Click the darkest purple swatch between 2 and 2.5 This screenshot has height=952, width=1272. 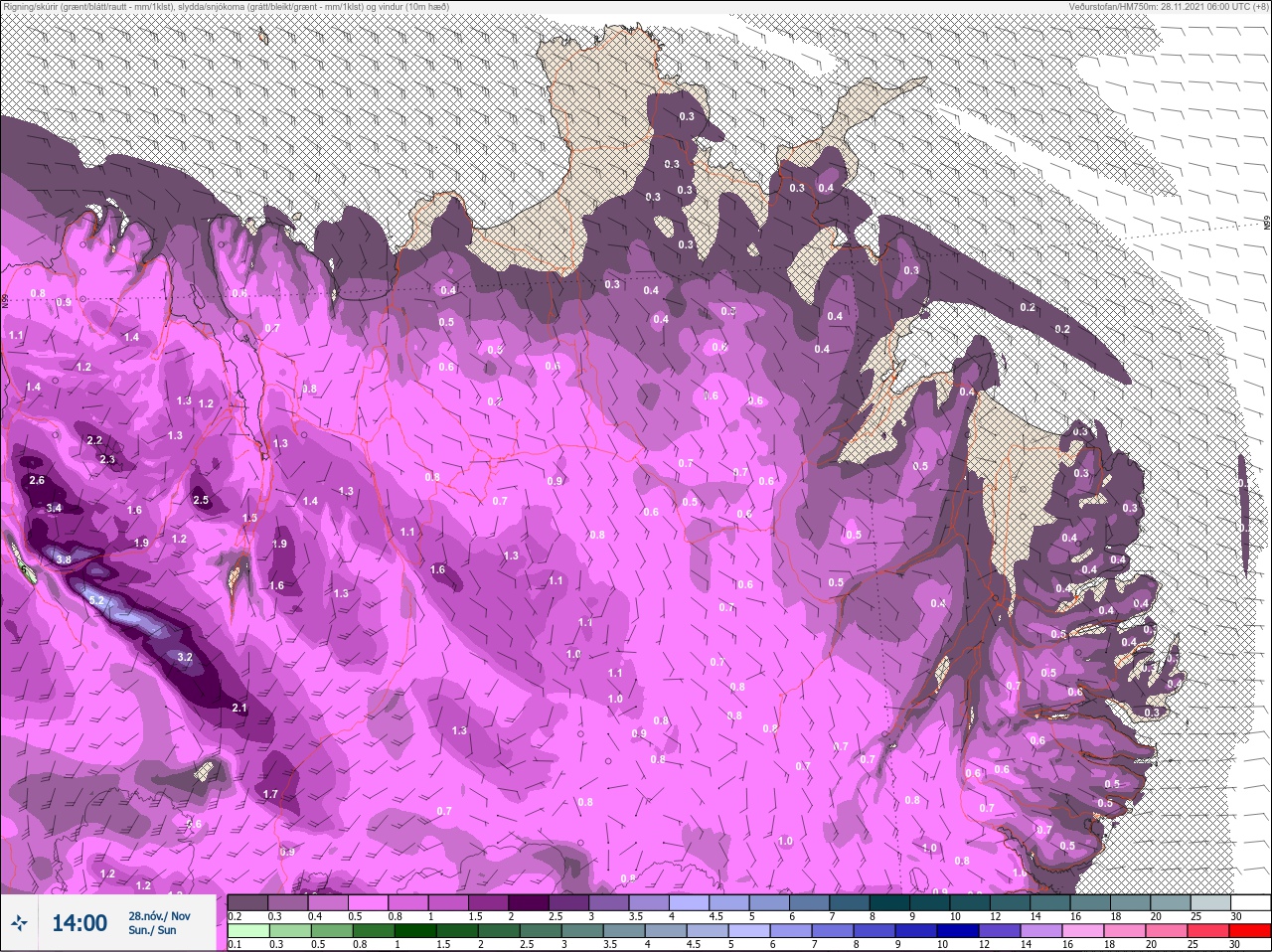click(530, 901)
